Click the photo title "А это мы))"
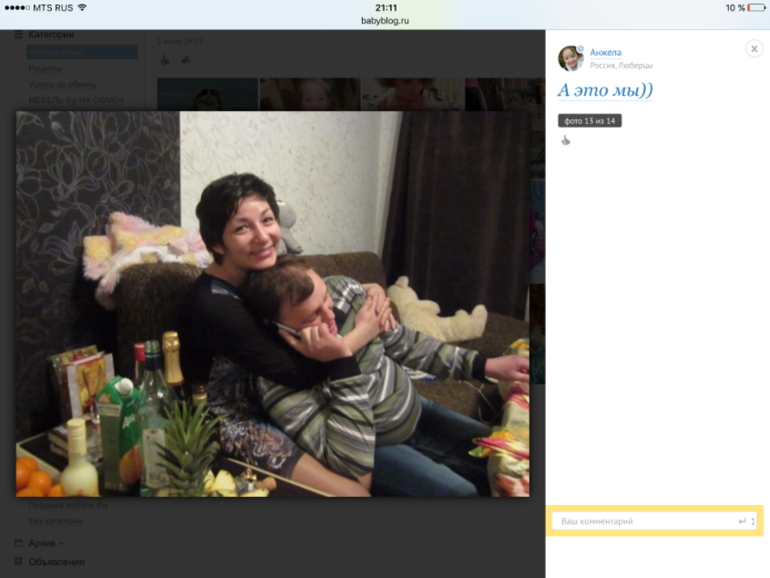770x578 pixels. pyautogui.click(x=605, y=90)
